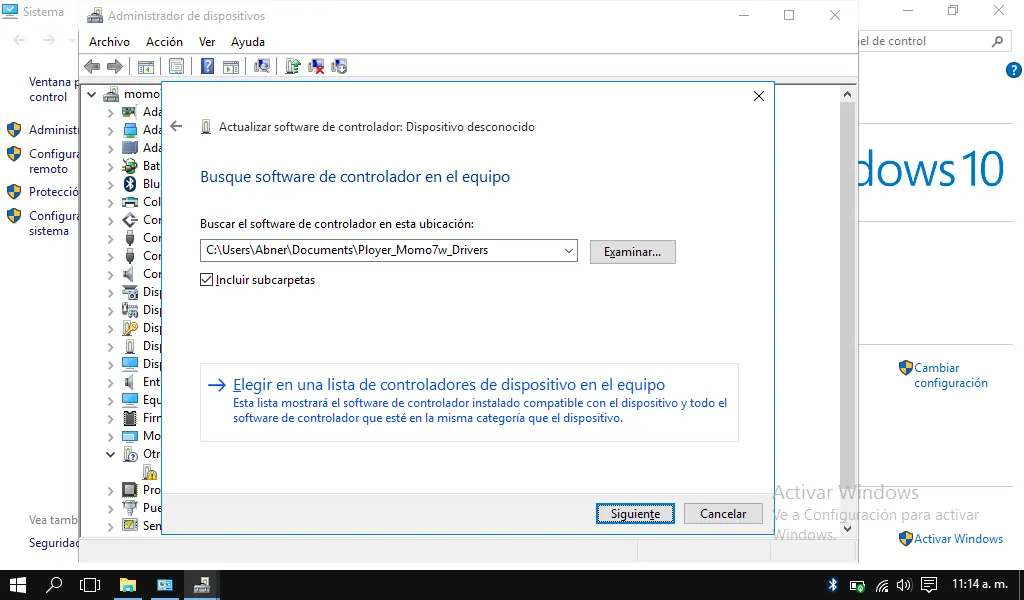Click the Scan for hardware changes icon
This screenshot has height=600, width=1024.
point(262,67)
